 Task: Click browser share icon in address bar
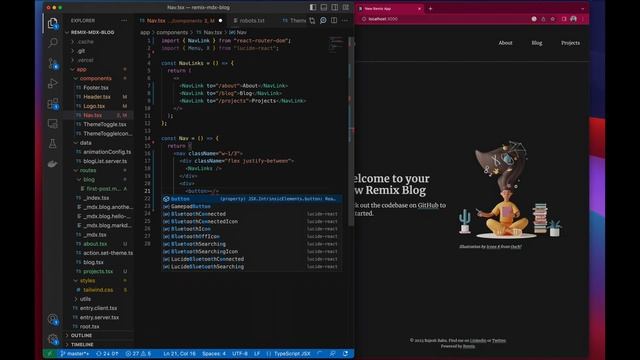tap(543, 19)
